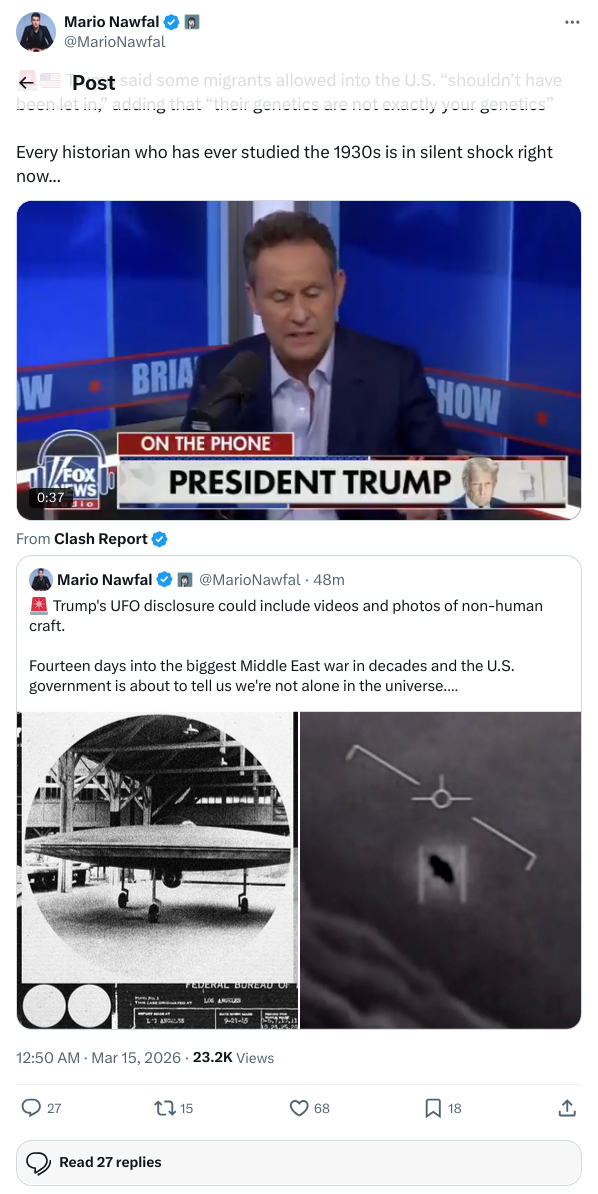Image resolution: width=598 pixels, height=1194 pixels.
Task: Open the infrared UFO targeting image
Action: 440,870
